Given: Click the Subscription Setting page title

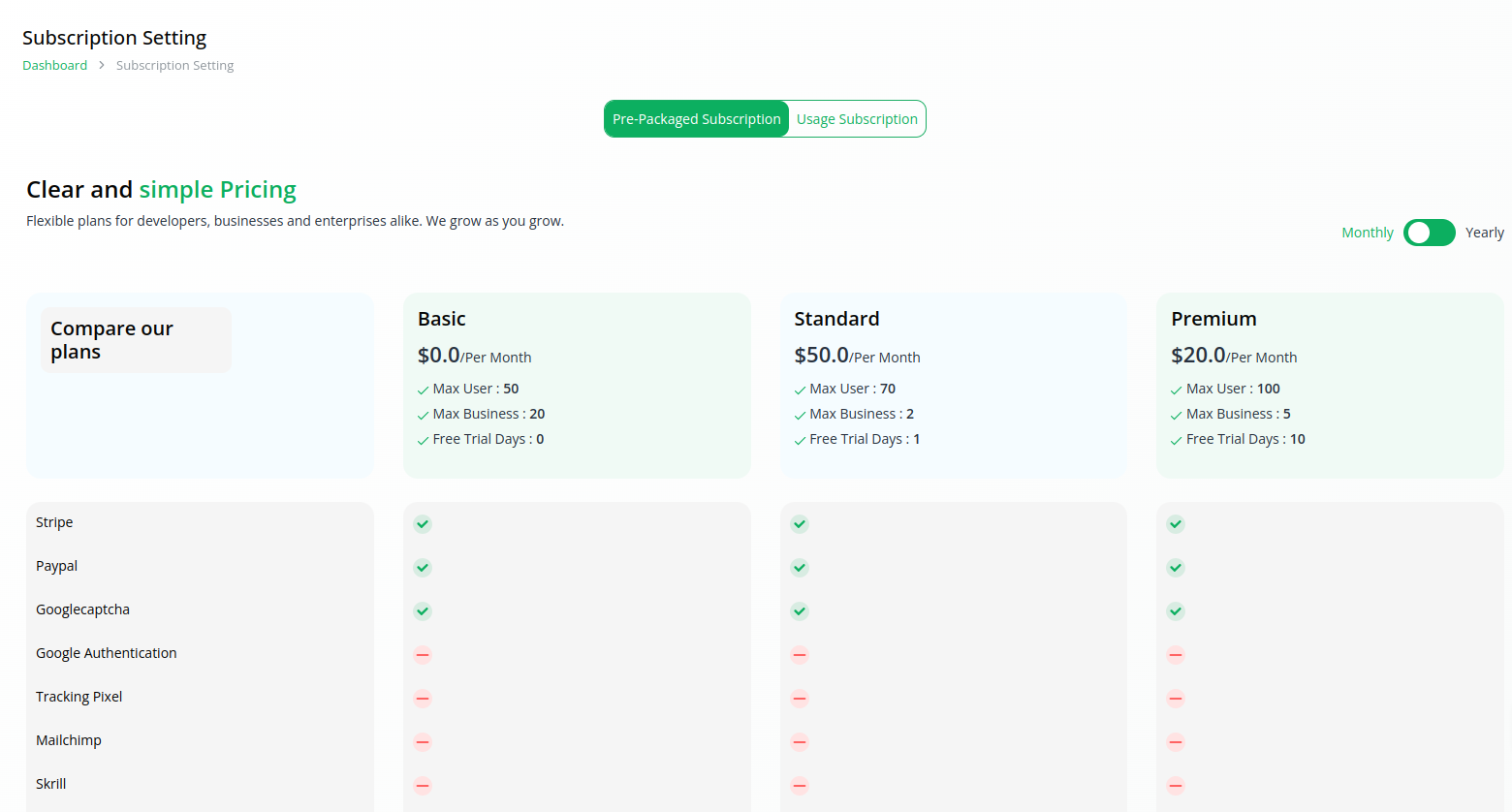Looking at the screenshot, I should (x=114, y=38).
